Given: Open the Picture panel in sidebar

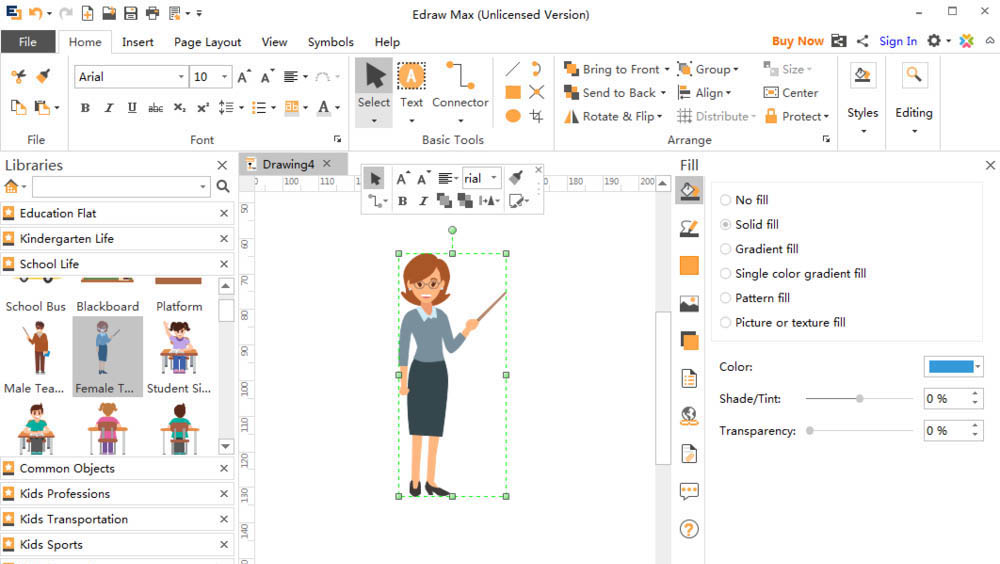Looking at the screenshot, I should [688, 304].
